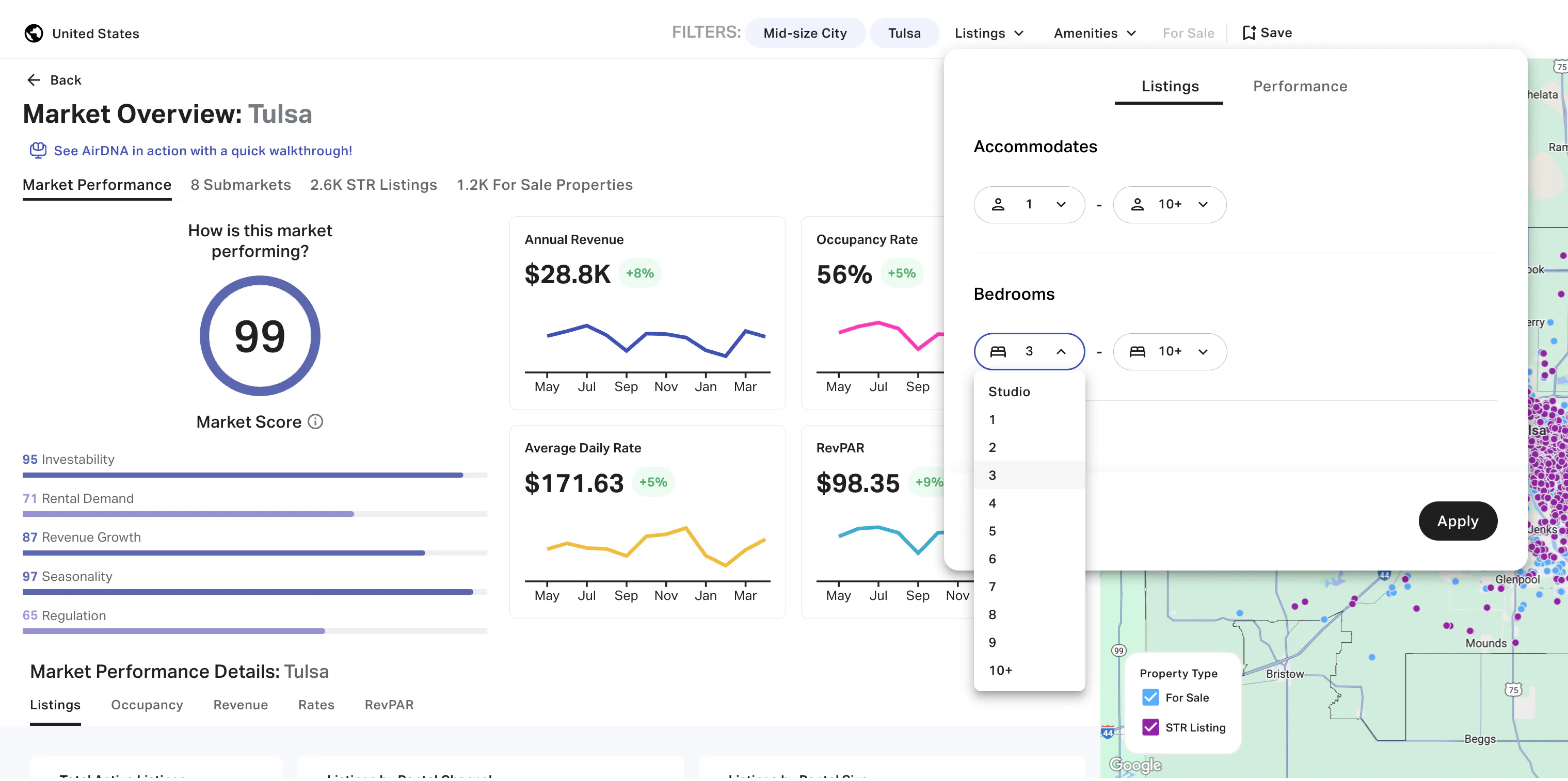Screen dimensions: 1568x781
Task: Select 4 bedrooms in the list
Action: [1029, 504]
